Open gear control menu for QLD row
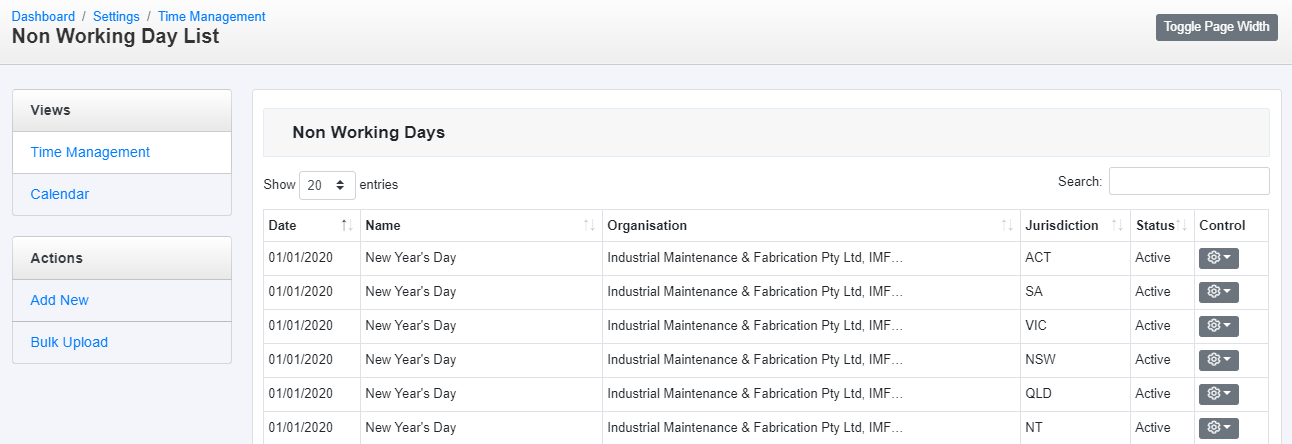This screenshot has height=444, width=1292. tap(1218, 394)
